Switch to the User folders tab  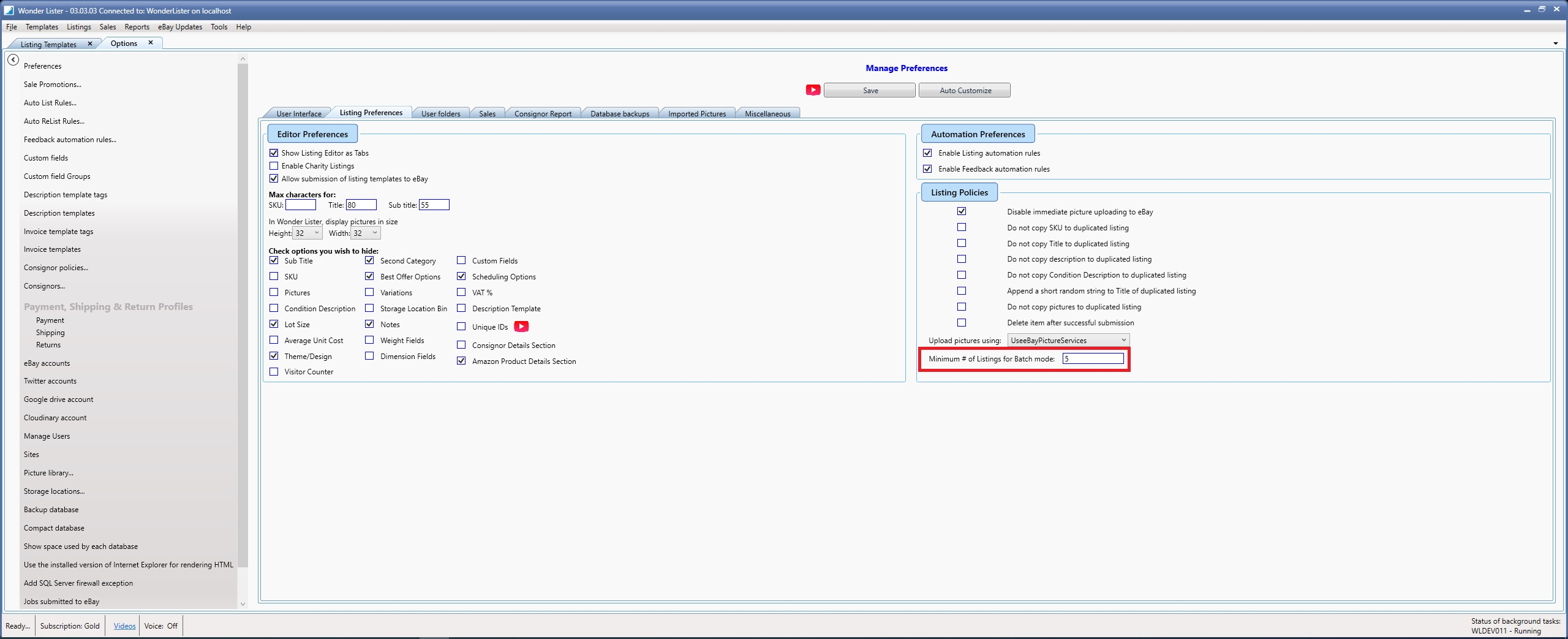(440, 113)
